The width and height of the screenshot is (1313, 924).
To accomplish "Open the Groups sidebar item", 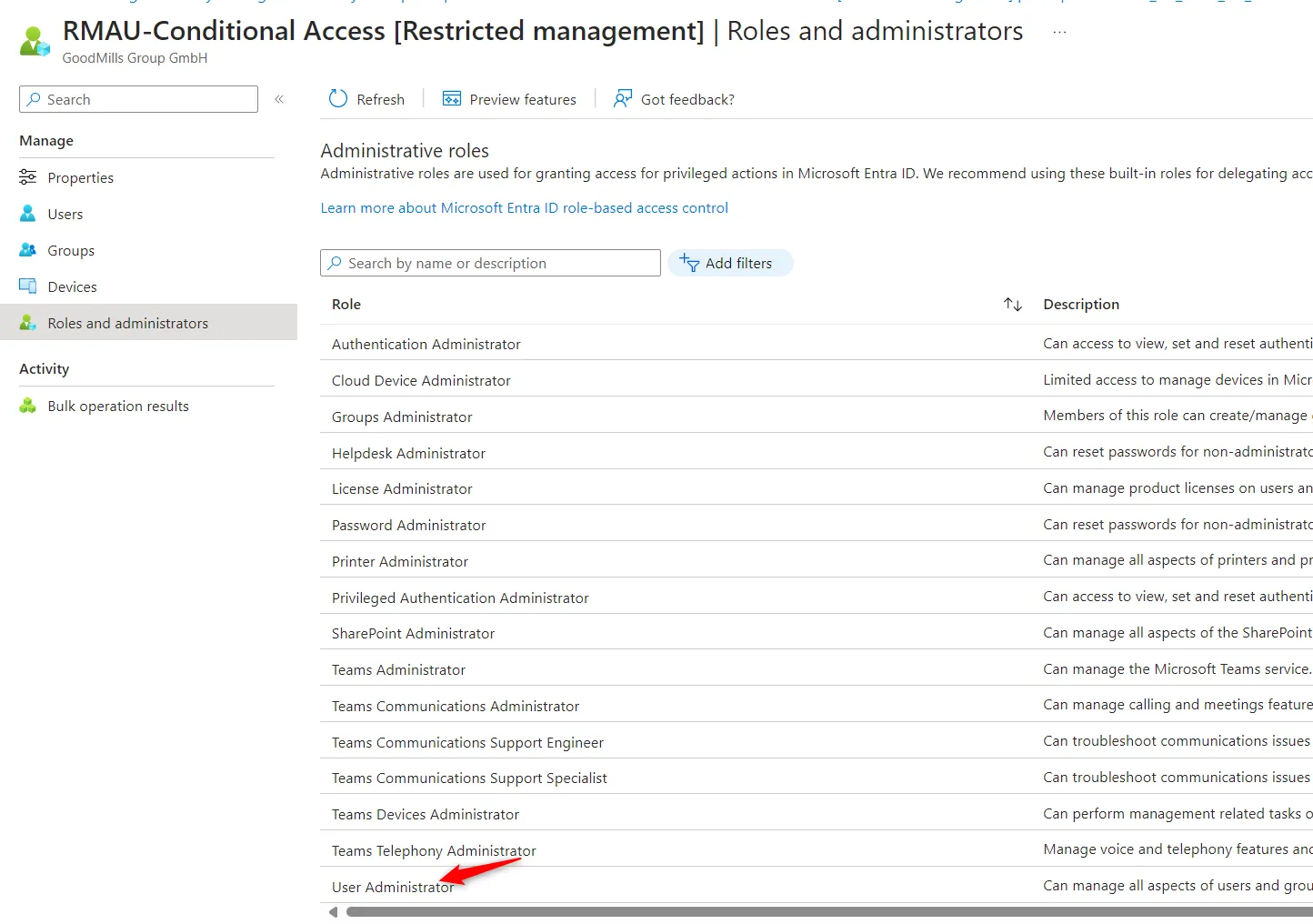I will click(70, 250).
